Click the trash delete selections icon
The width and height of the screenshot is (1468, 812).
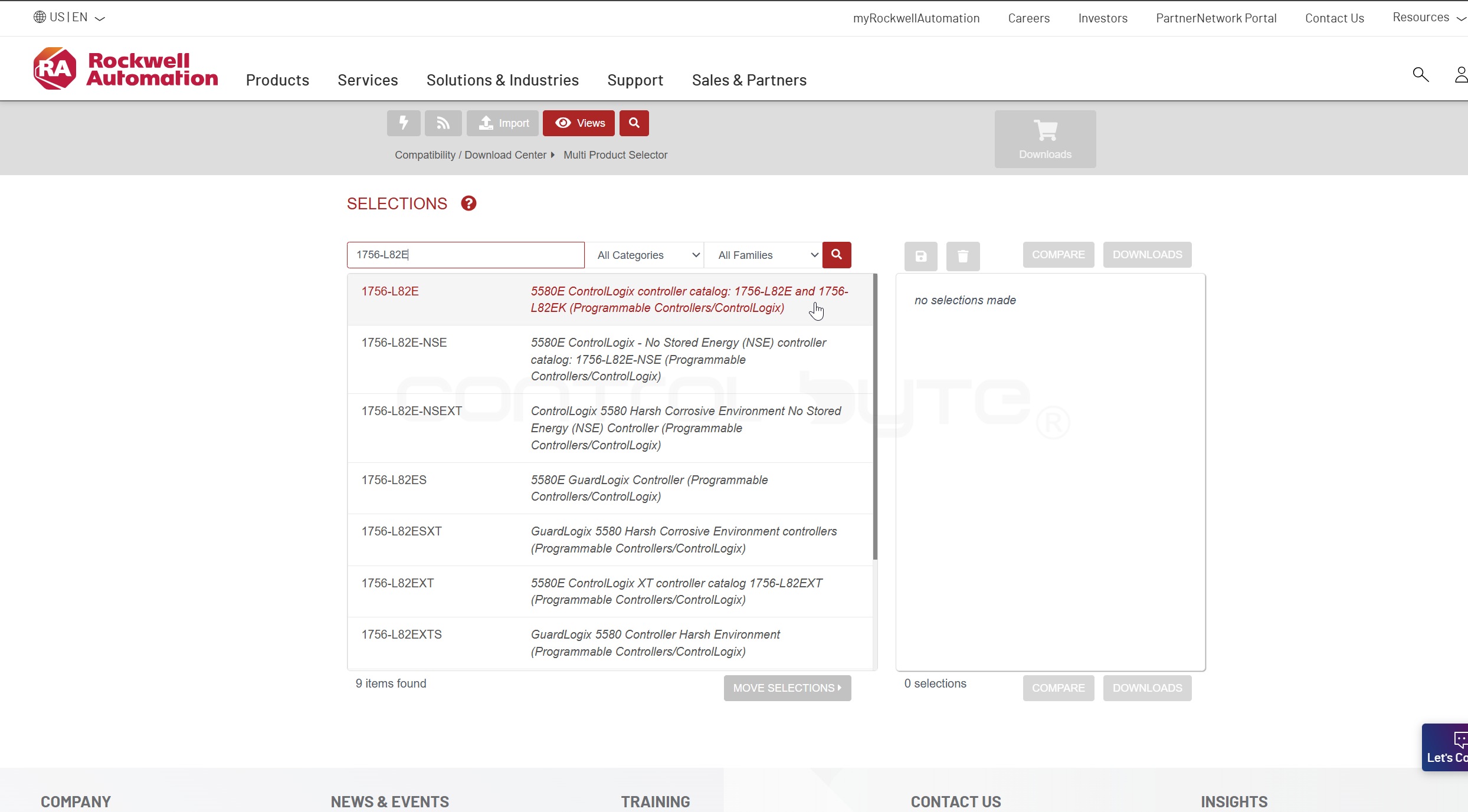pyautogui.click(x=963, y=256)
